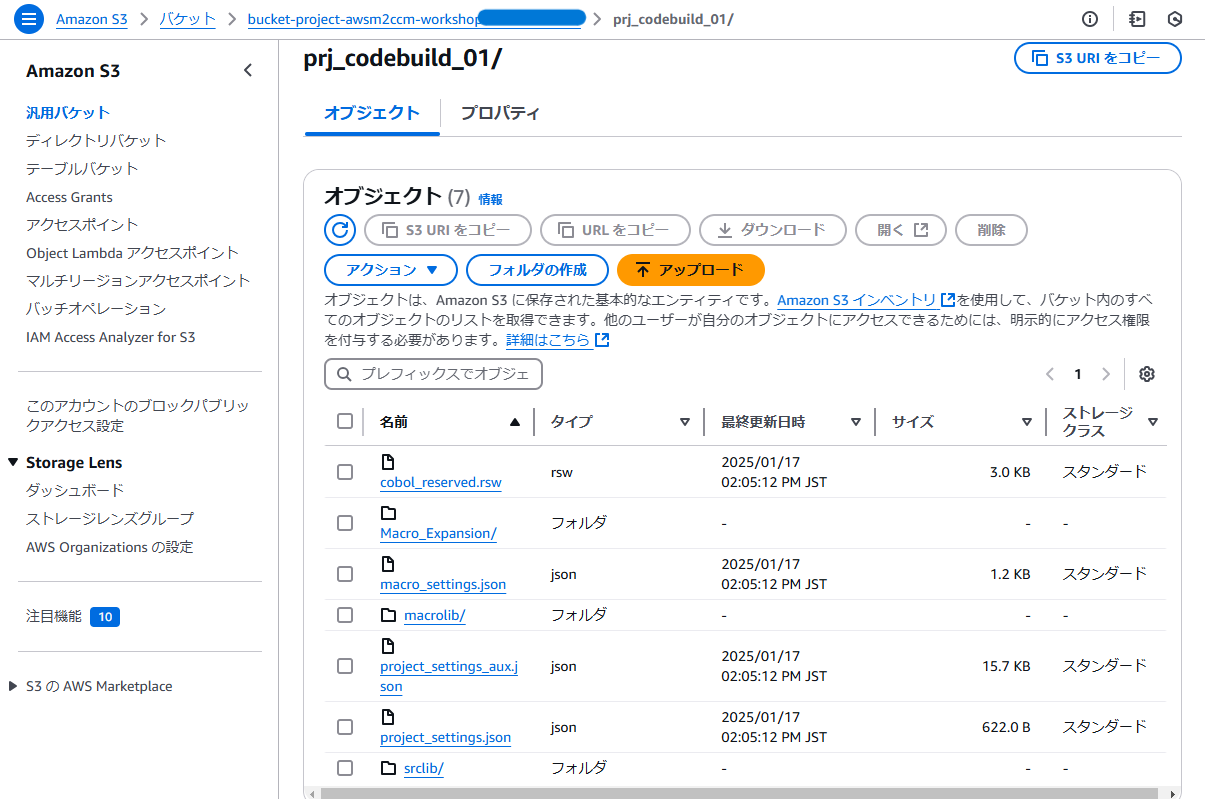Open アクセスポイント in side navigation

(82, 225)
